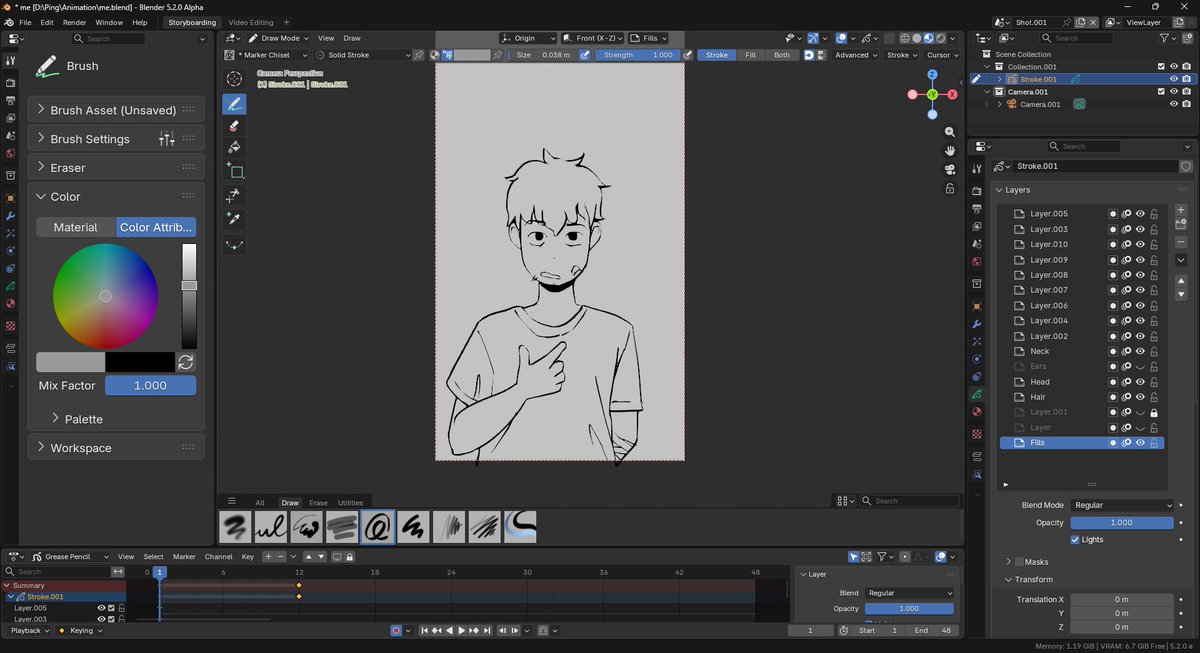This screenshot has height=653, width=1200.
Task: Hide Layer.005 in the Layers list
Action: [x=1139, y=214]
